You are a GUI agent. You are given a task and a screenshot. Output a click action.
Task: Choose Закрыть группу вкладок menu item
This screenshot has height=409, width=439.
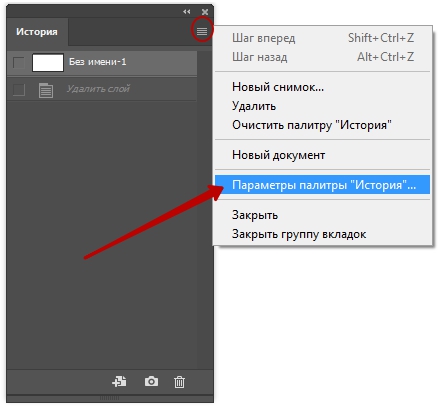tap(322, 234)
